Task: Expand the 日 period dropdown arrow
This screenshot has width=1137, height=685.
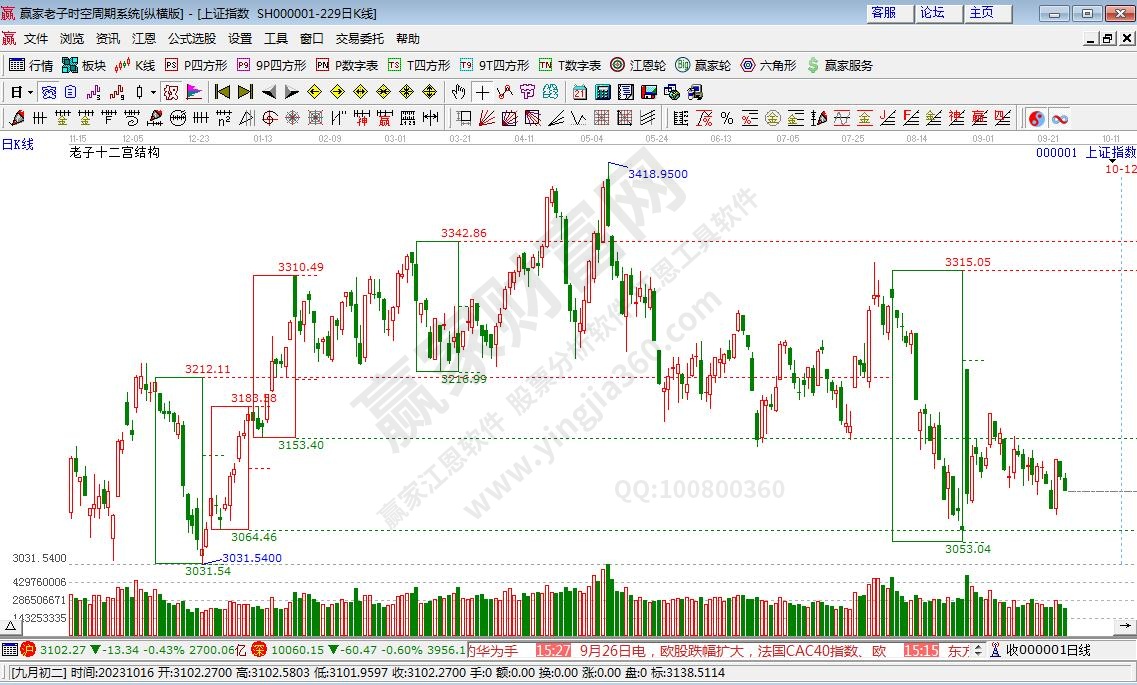Action: click(x=31, y=92)
